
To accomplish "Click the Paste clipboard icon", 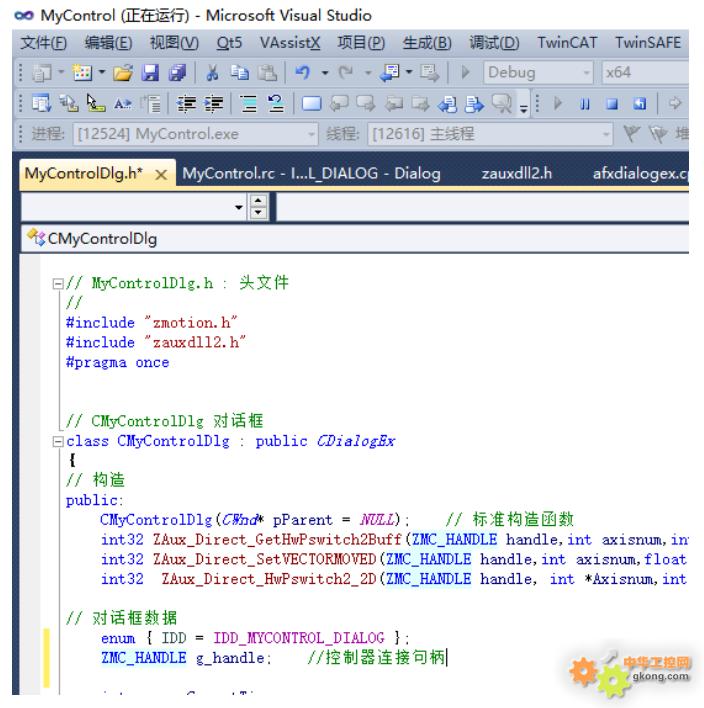I will pyautogui.click(x=267, y=73).
